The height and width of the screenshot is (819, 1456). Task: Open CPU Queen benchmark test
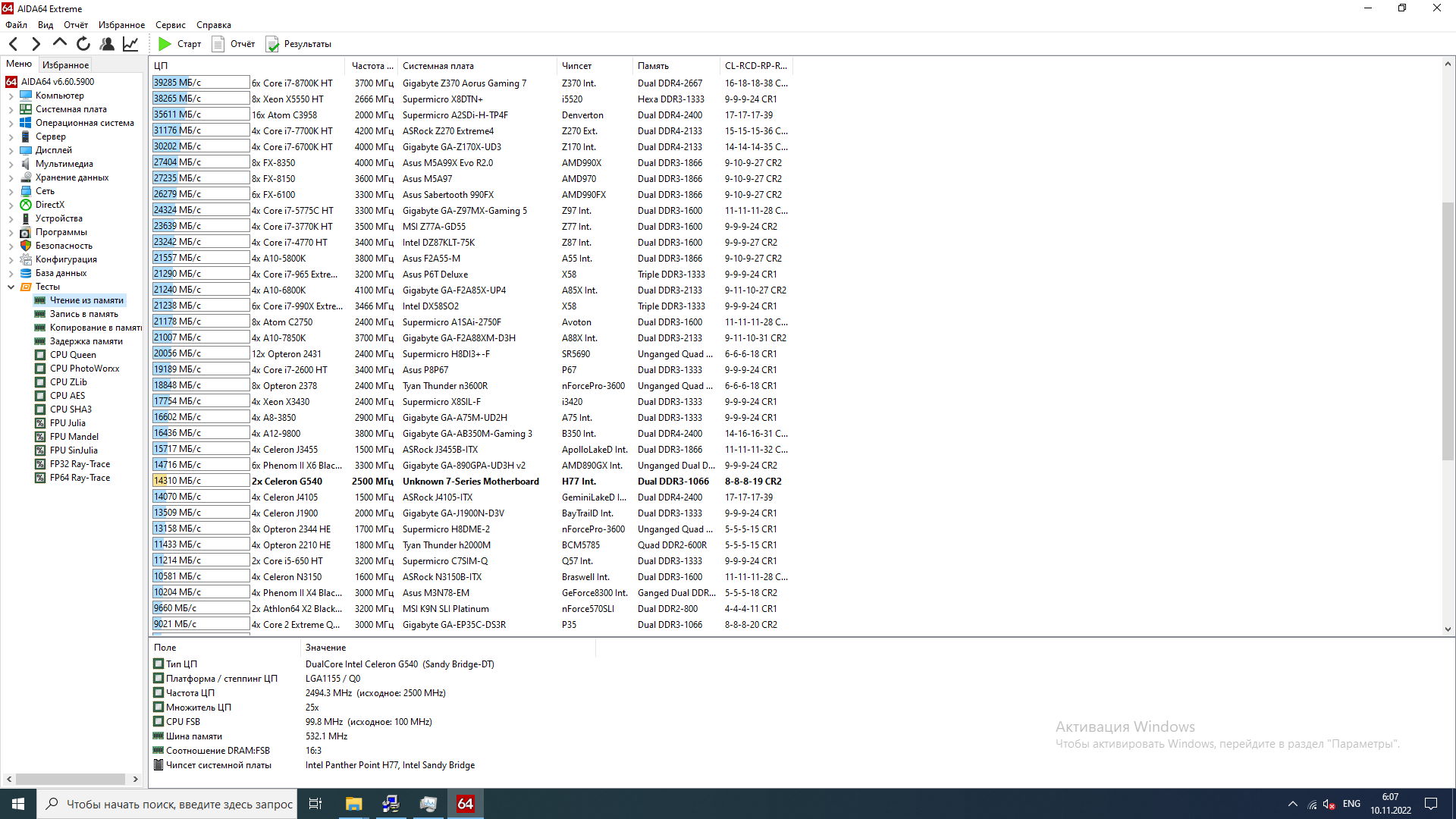coord(73,355)
